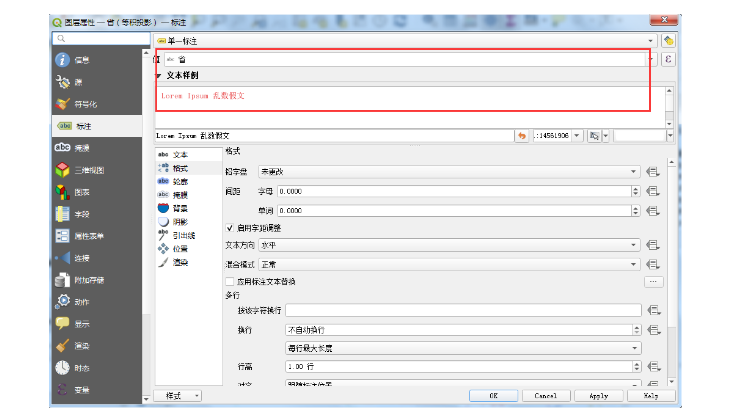Open the 值 field dropdown showing 省
The height and width of the screenshot is (416, 734).
coord(410,59)
